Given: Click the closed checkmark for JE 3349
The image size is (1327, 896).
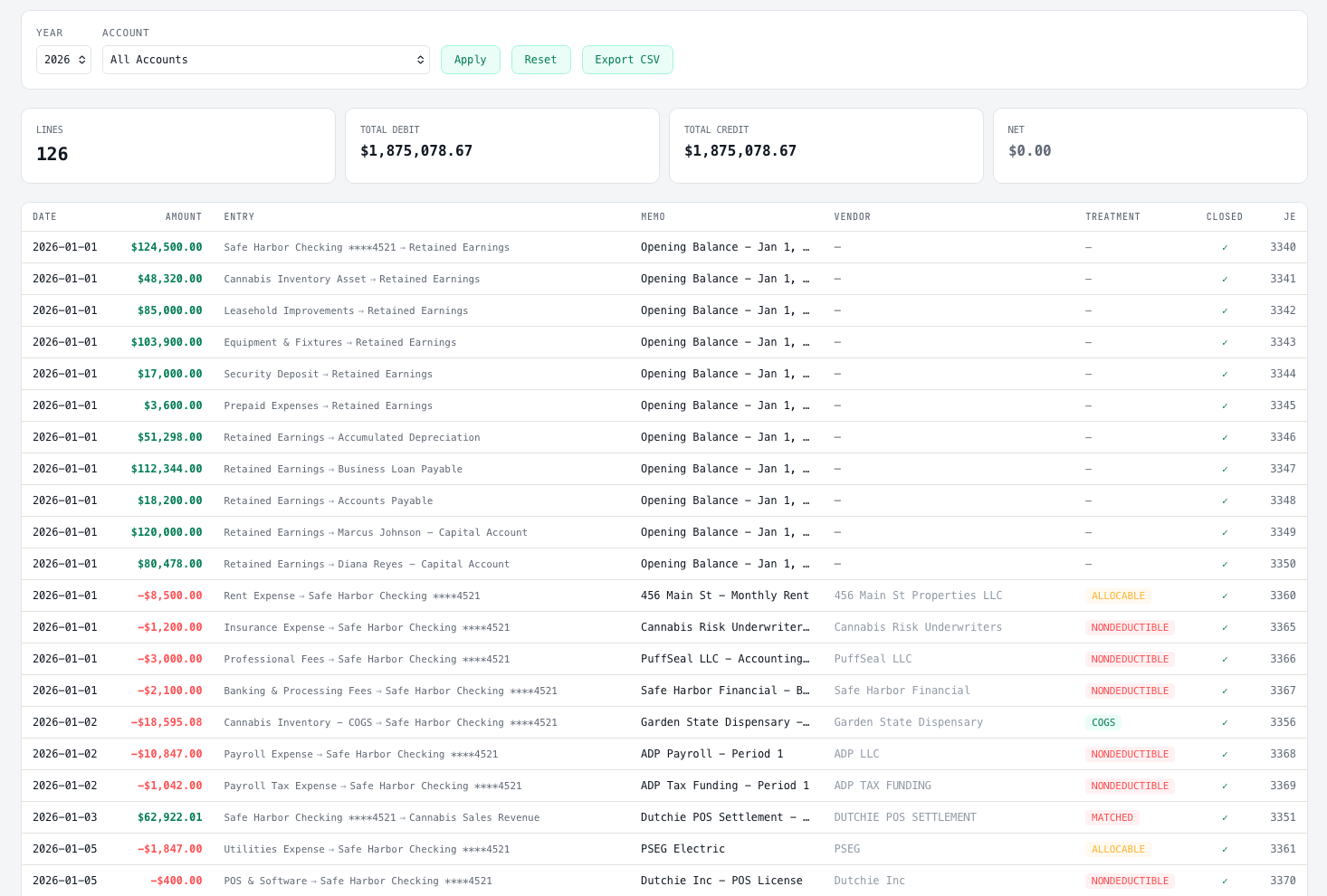Looking at the screenshot, I should click(1225, 533).
